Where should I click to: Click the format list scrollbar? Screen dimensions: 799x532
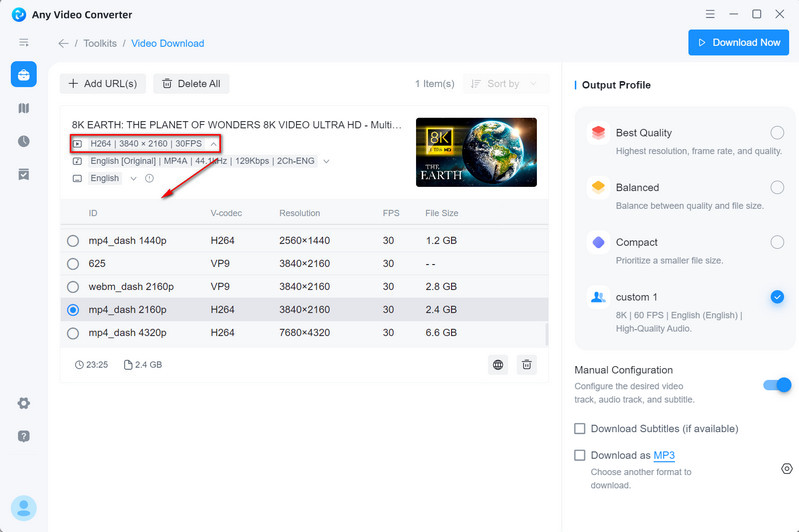click(x=547, y=334)
